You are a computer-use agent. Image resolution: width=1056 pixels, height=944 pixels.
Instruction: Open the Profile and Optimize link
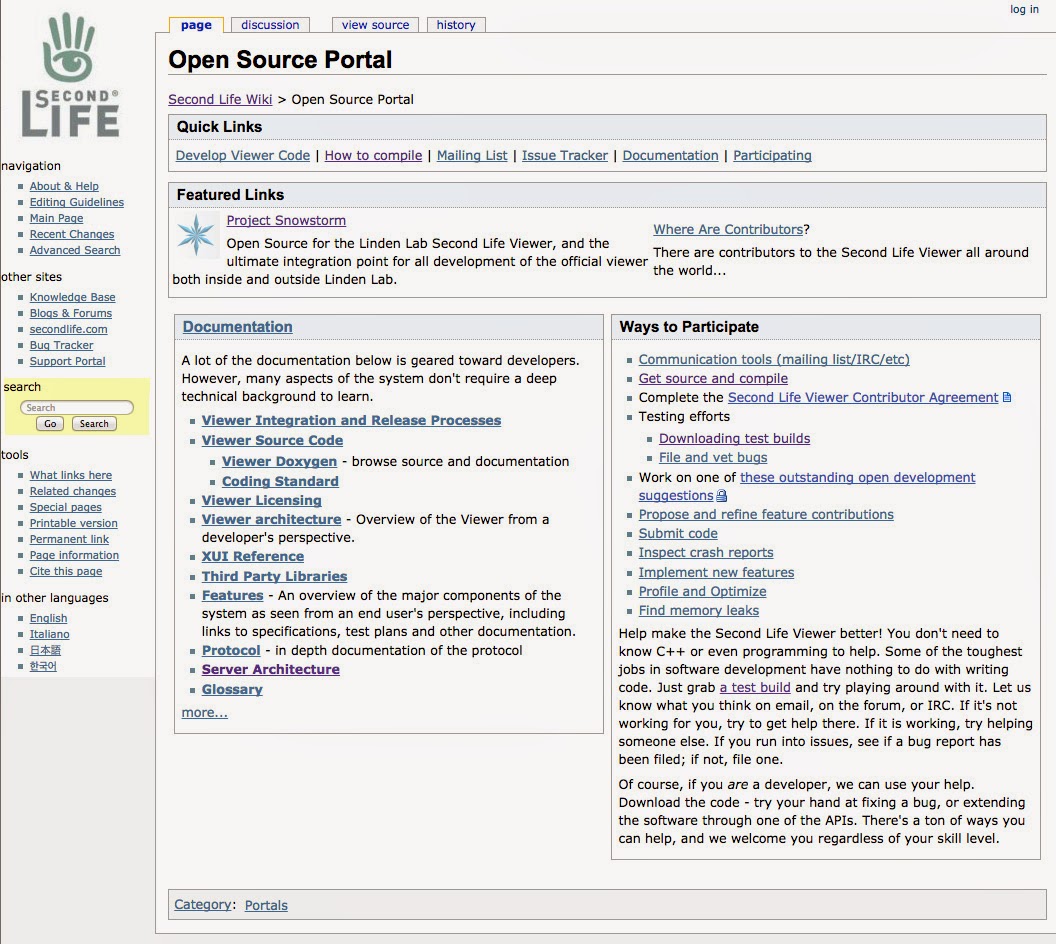coord(702,592)
